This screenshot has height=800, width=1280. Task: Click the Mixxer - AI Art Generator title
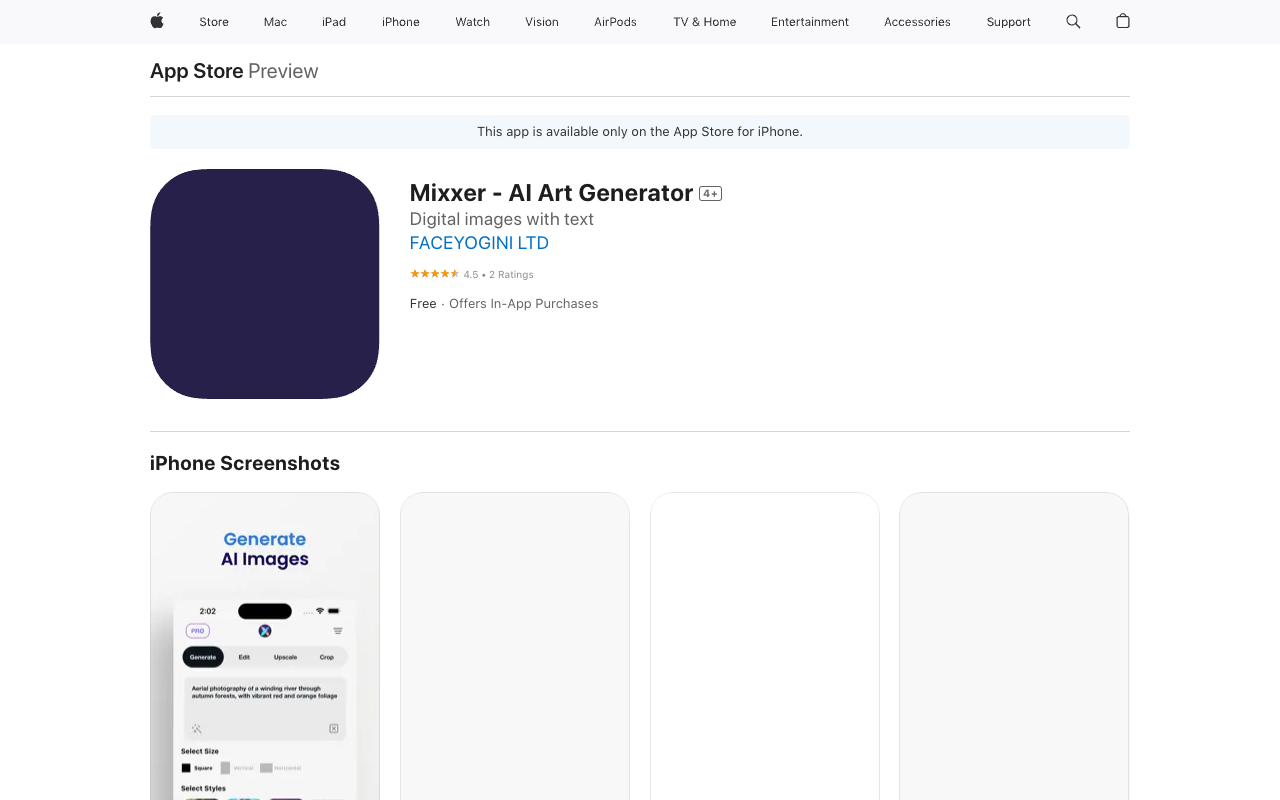pyautogui.click(x=551, y=193)
